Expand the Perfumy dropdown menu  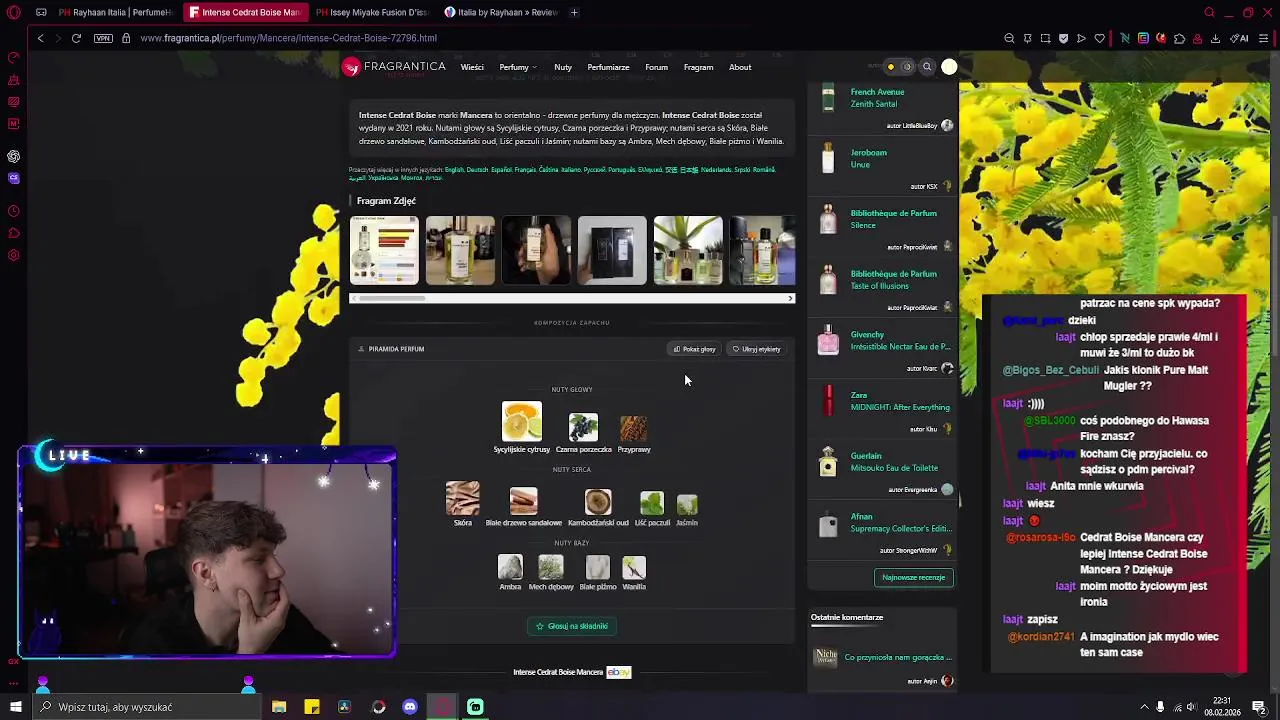point(517,67)
